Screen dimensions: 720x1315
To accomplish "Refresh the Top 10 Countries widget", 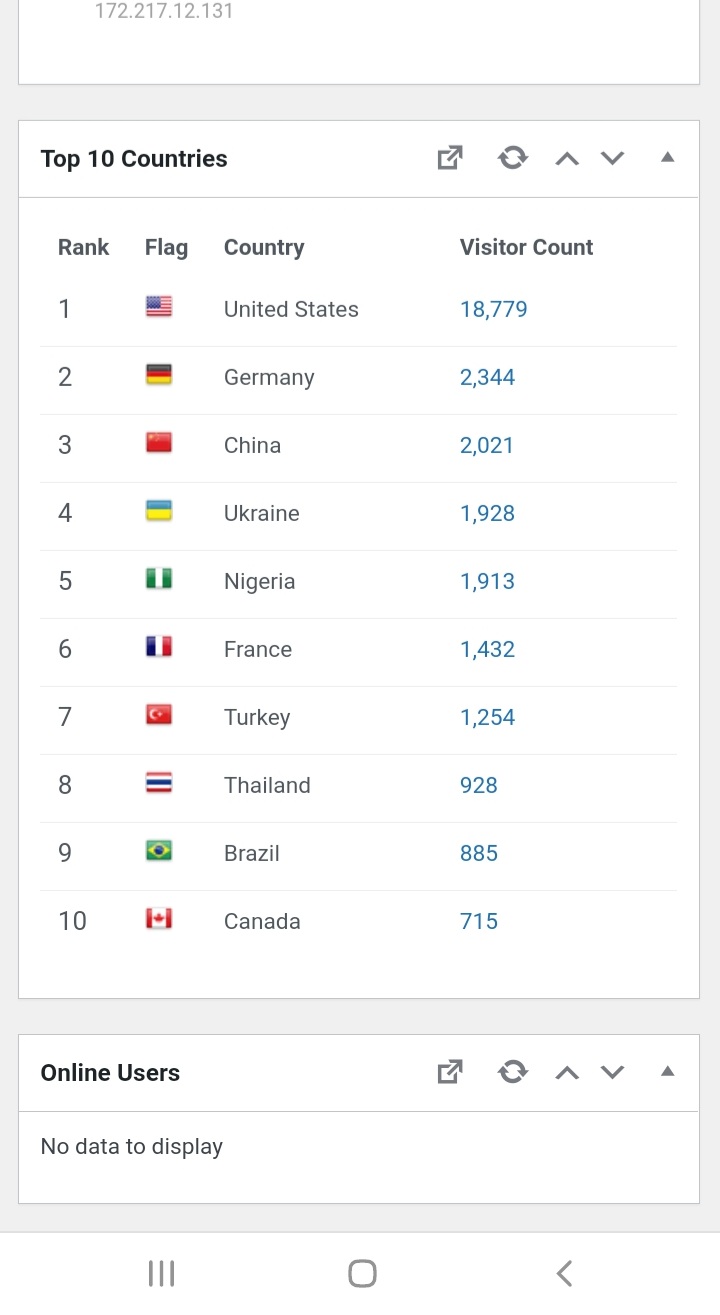I will [x=513, y=158].
